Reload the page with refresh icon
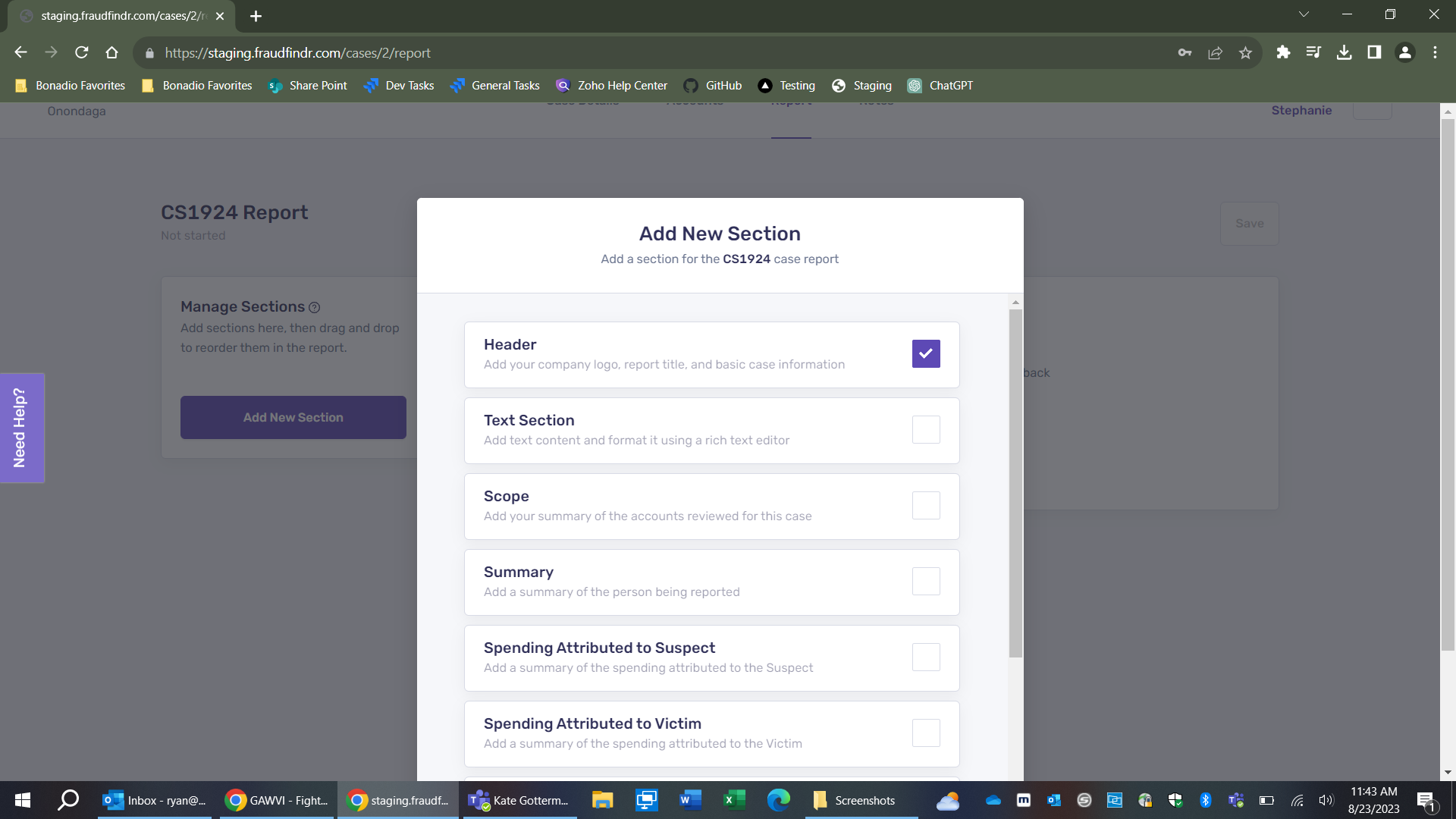 tap(82, 52)
